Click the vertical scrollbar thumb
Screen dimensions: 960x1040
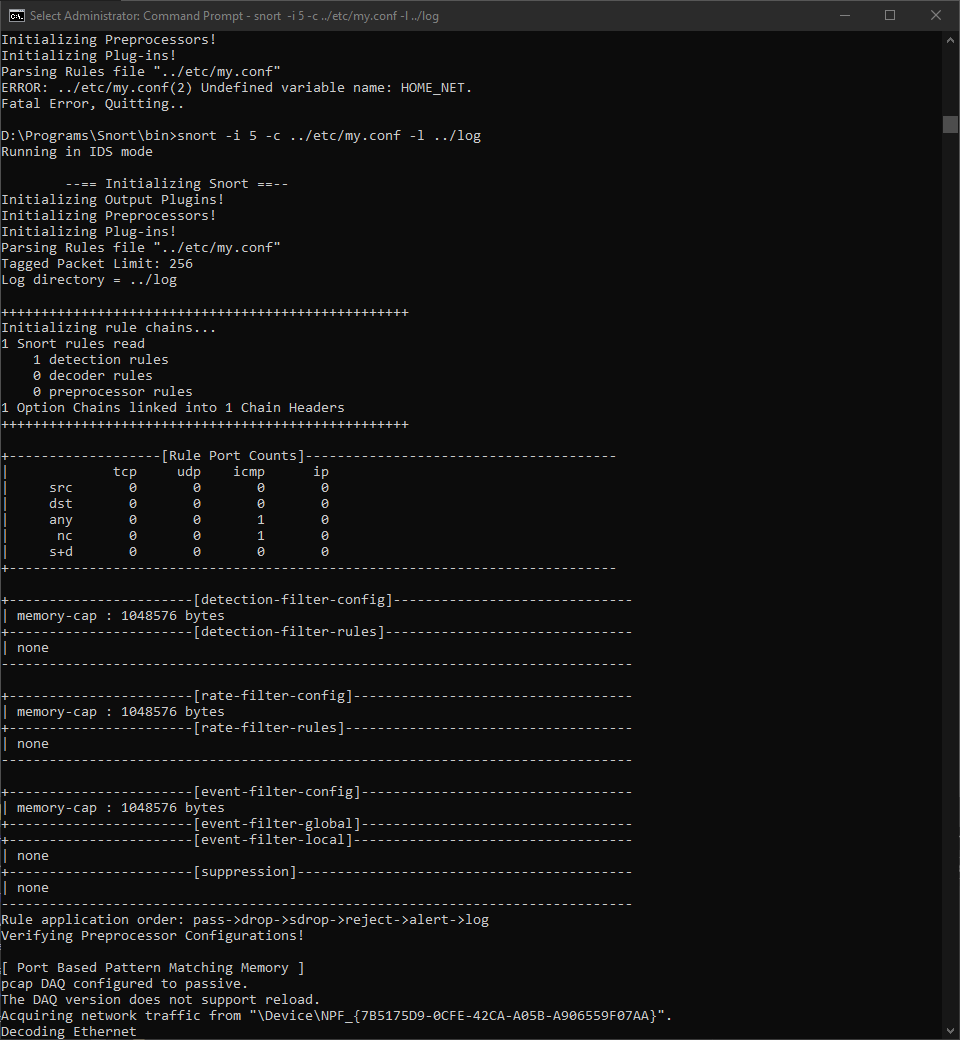click(x=950, y=124)
